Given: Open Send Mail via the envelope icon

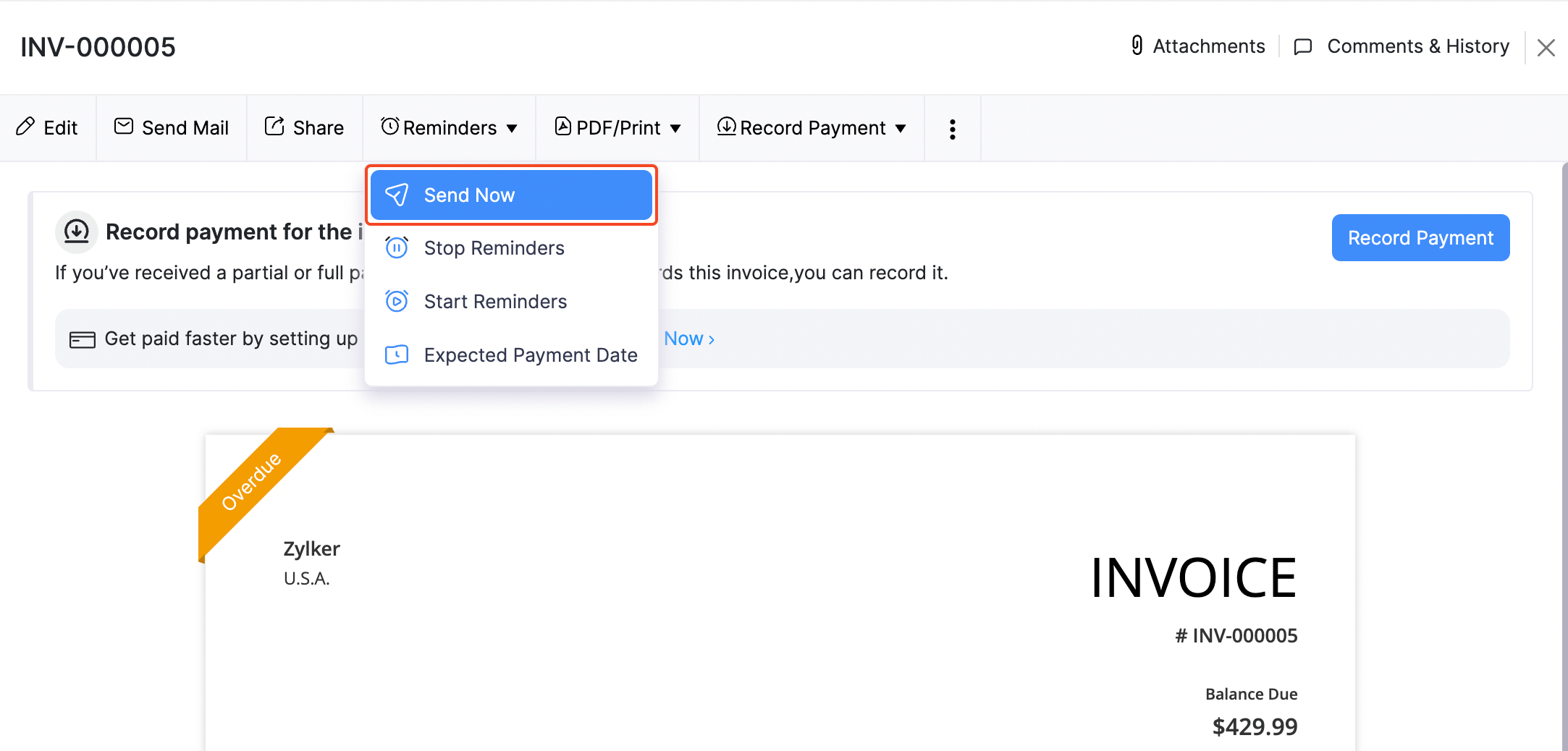Looking at the screenshot, I should click(x=123, y=126).
